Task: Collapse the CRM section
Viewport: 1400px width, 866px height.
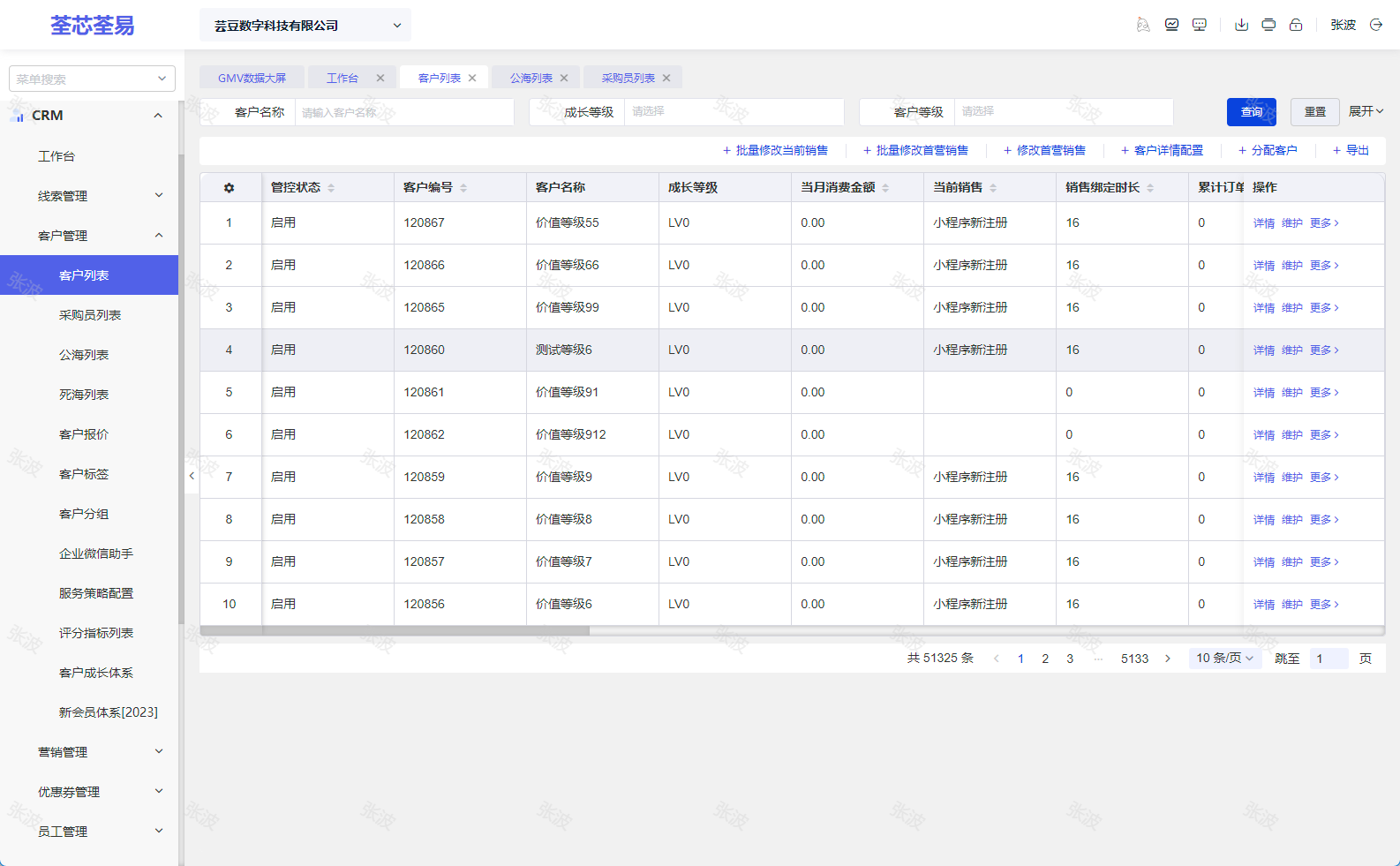Action: (x=89, y=116)
